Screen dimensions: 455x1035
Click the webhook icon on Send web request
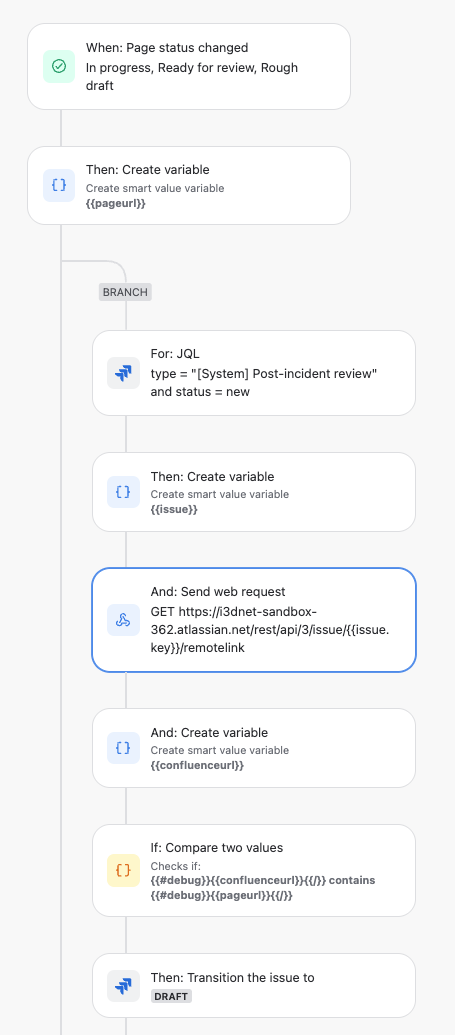123,620
